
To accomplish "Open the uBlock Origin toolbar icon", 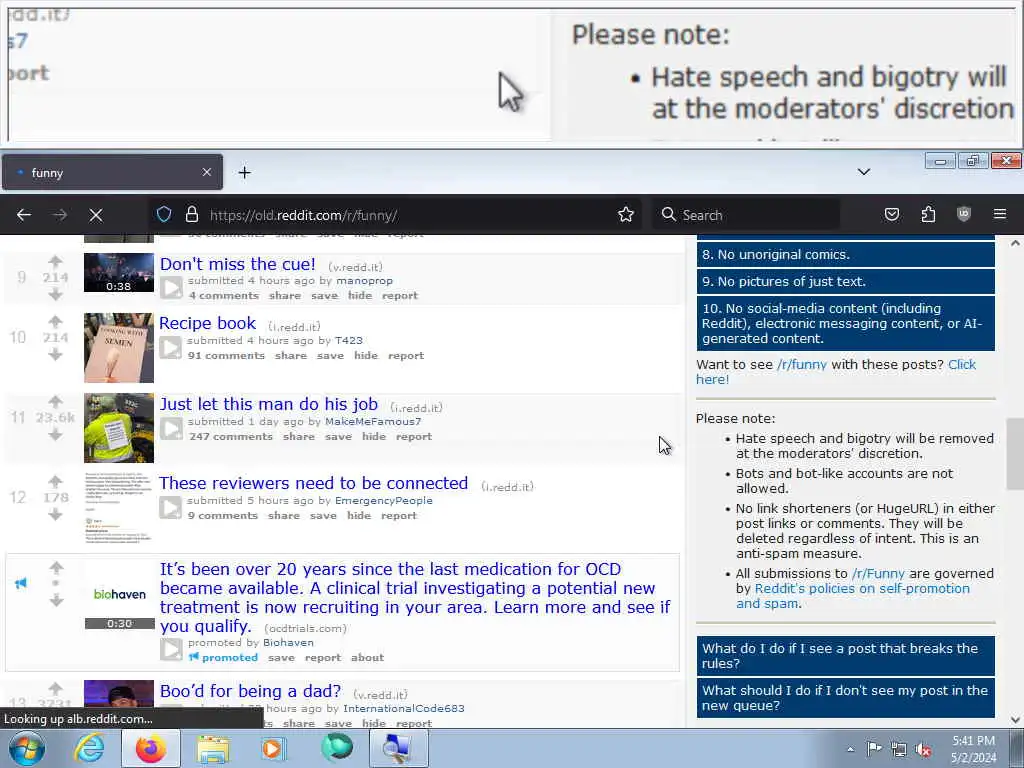I will coord(964,214).
